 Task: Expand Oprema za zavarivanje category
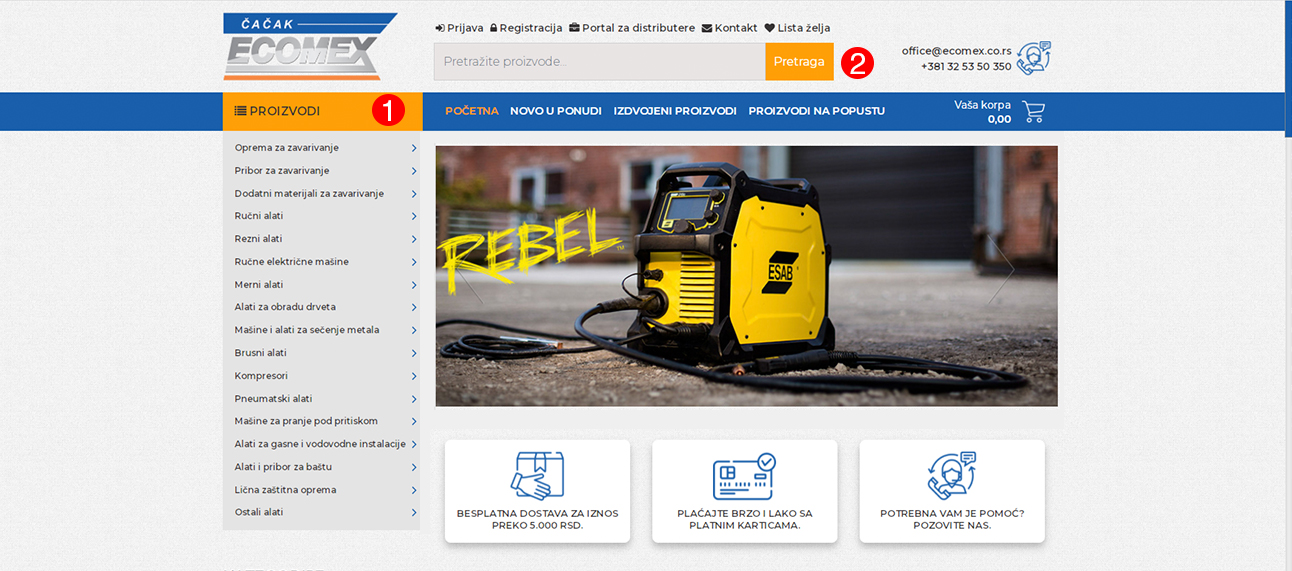322,148
